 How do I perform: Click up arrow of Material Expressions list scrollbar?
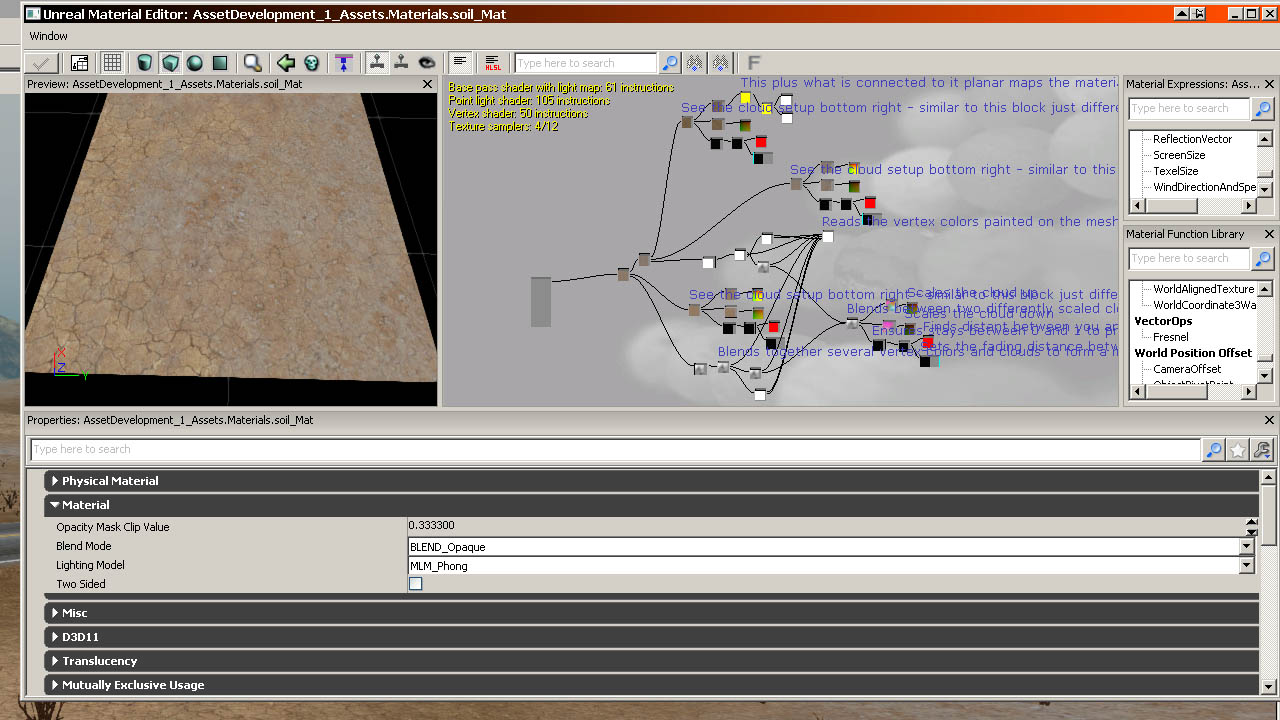pyautogui.click(x=1265, y=137)
